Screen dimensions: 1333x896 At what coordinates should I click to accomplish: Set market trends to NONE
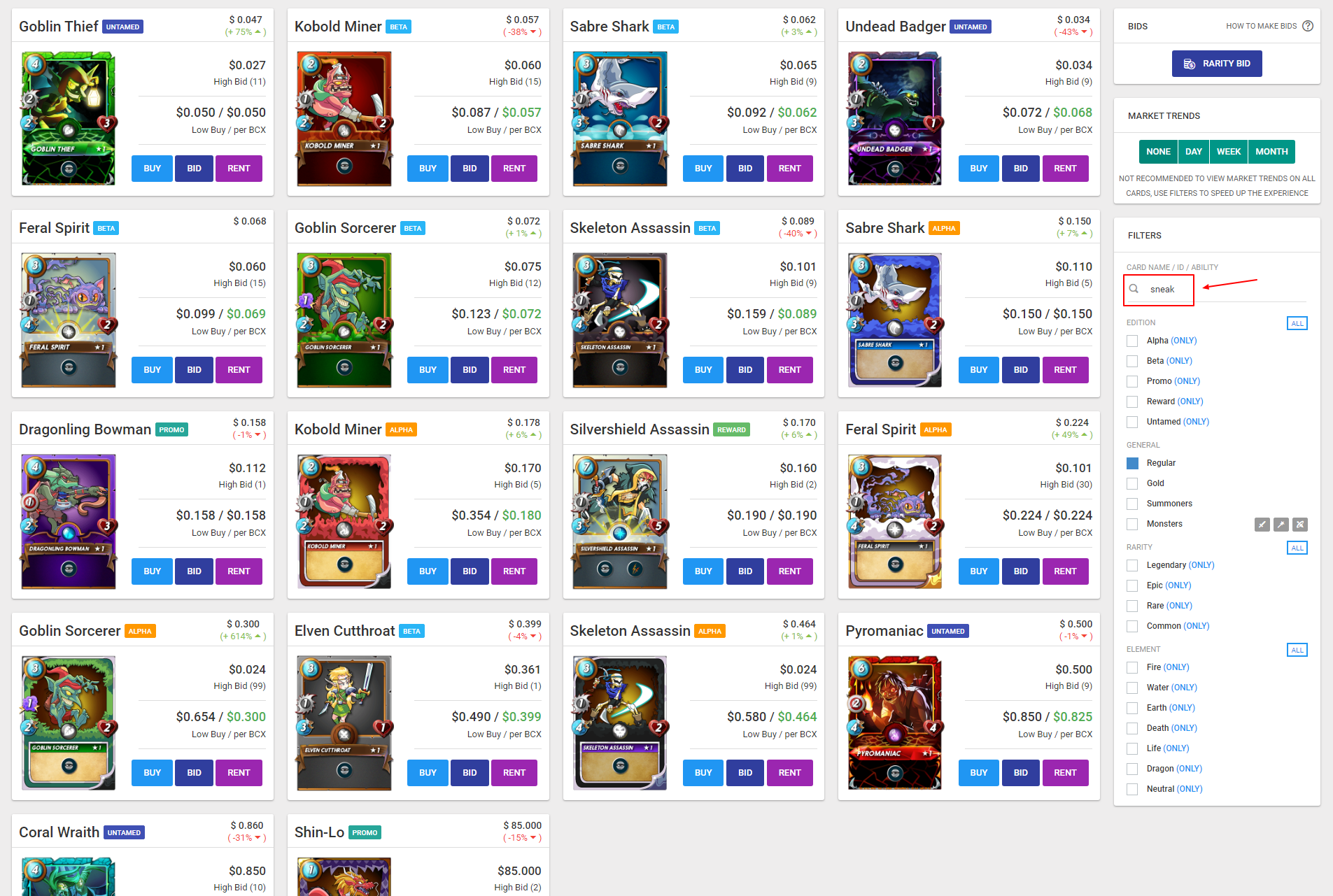[x=1158, y=152]
